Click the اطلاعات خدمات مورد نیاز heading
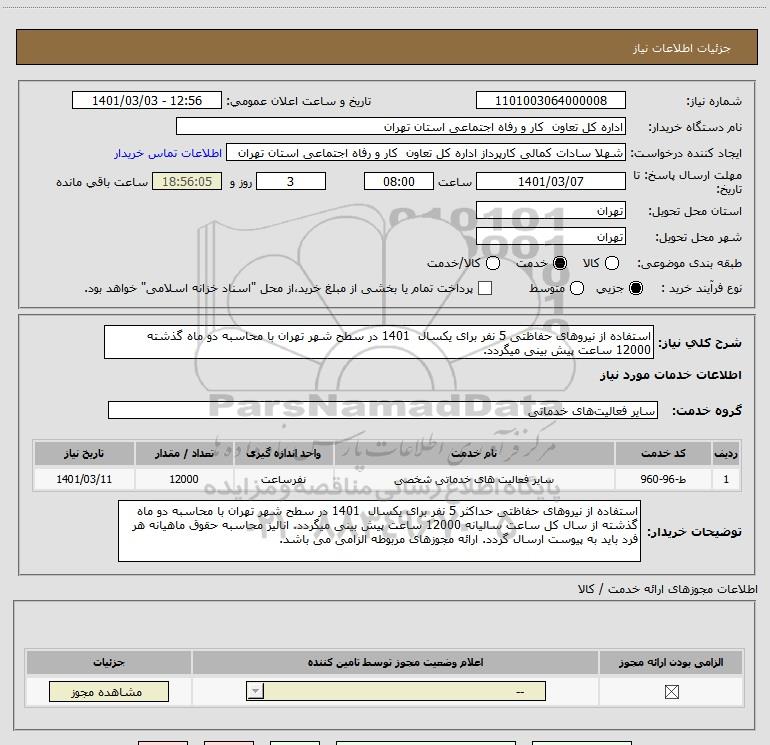Image resolution: width=770 pixels, height=745 pixels. 670,375
